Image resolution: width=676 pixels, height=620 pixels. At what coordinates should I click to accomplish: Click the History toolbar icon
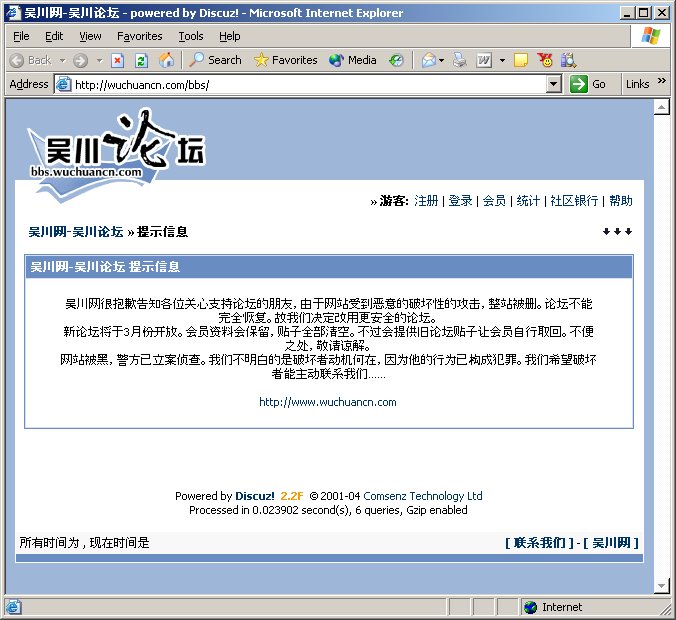[x=397, y=60]
